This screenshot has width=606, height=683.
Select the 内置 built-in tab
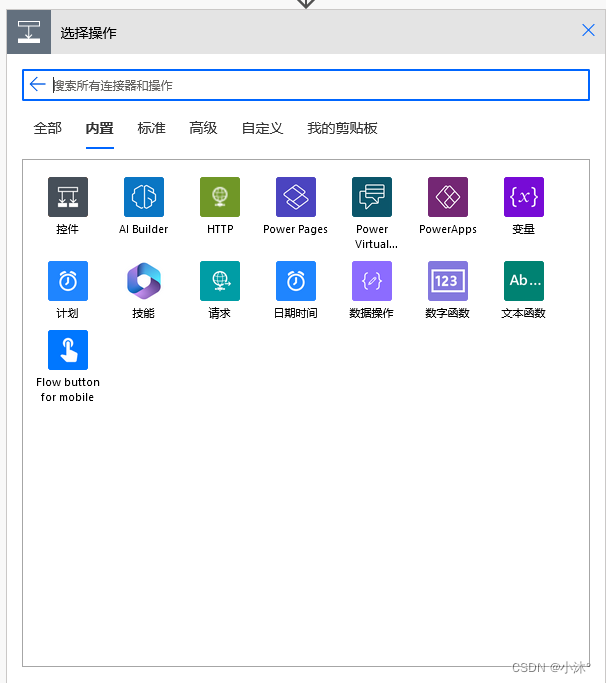click(x=100, y=128)
